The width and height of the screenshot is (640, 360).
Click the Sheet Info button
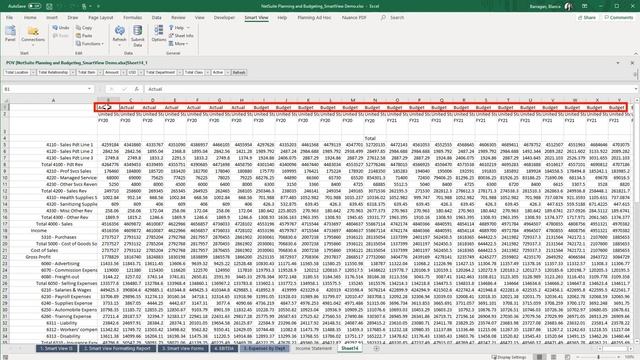coord(181,36)
